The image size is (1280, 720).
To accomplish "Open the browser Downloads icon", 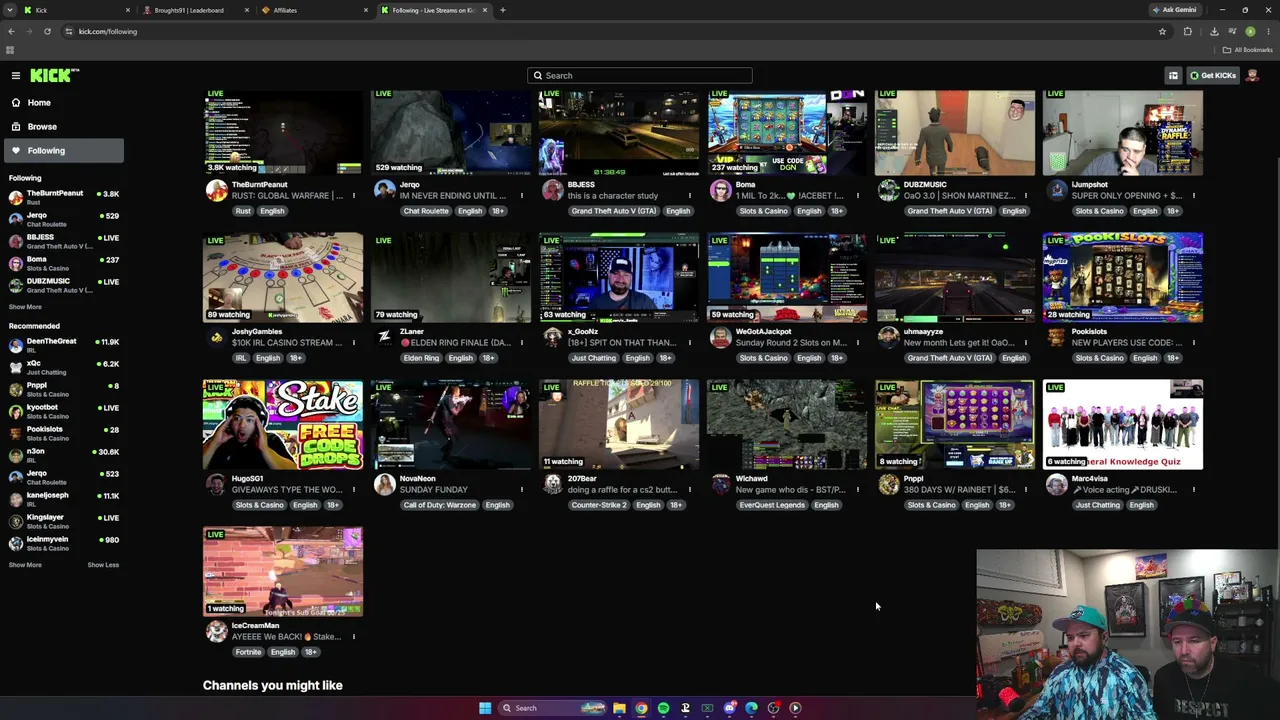I will (x=1214, y=32).
